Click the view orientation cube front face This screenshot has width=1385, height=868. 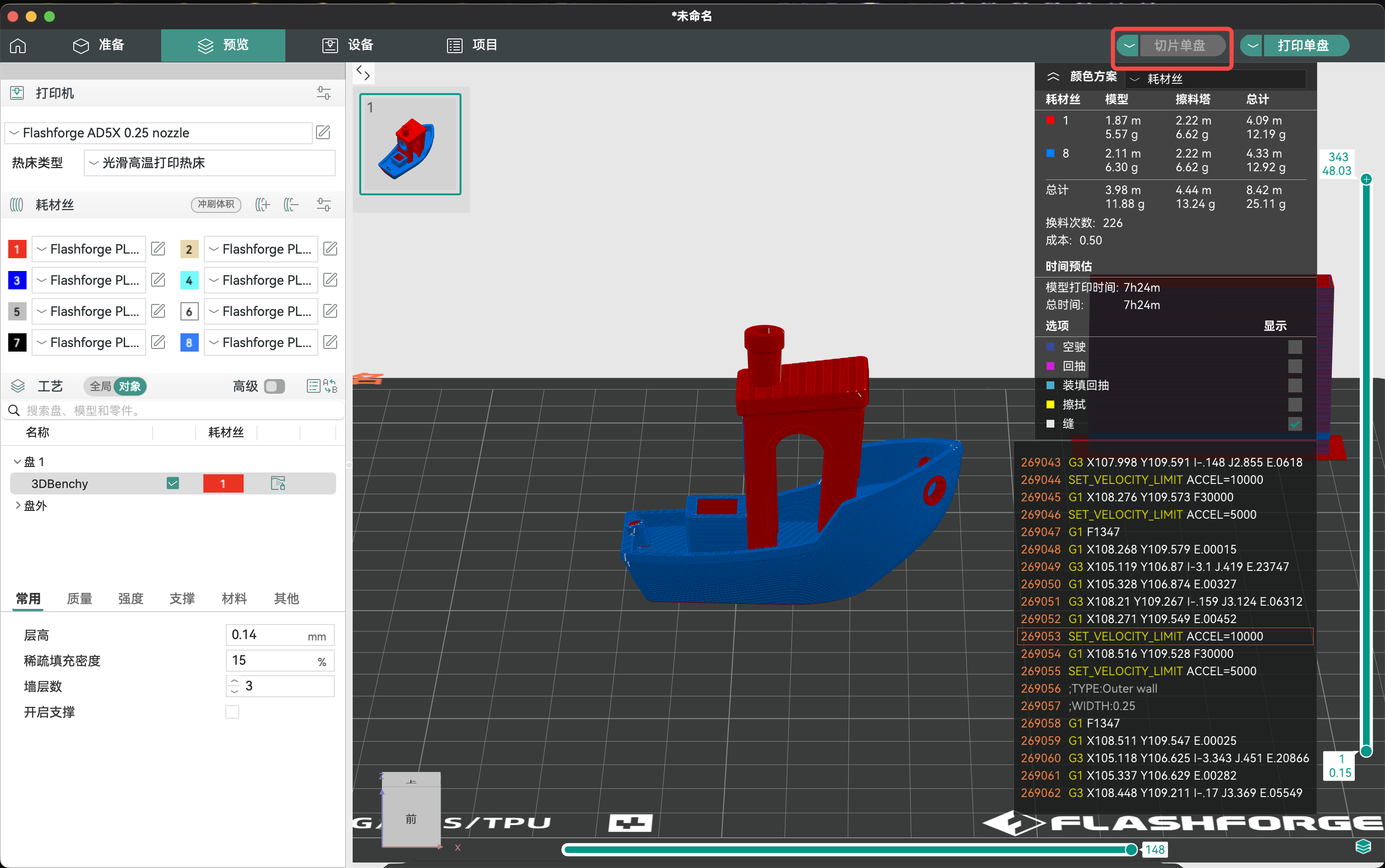point(411,818)
